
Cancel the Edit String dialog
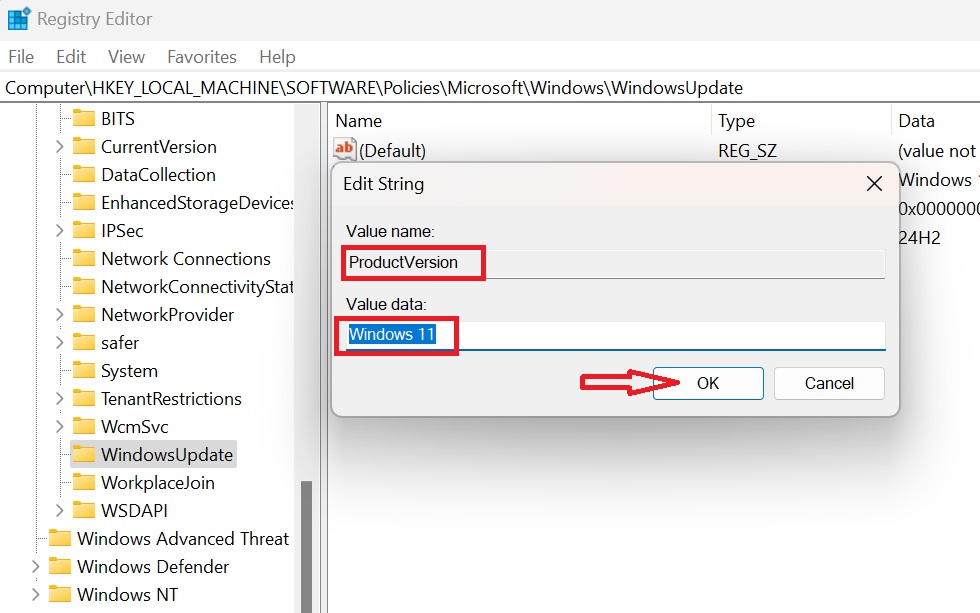click(829, 383)
